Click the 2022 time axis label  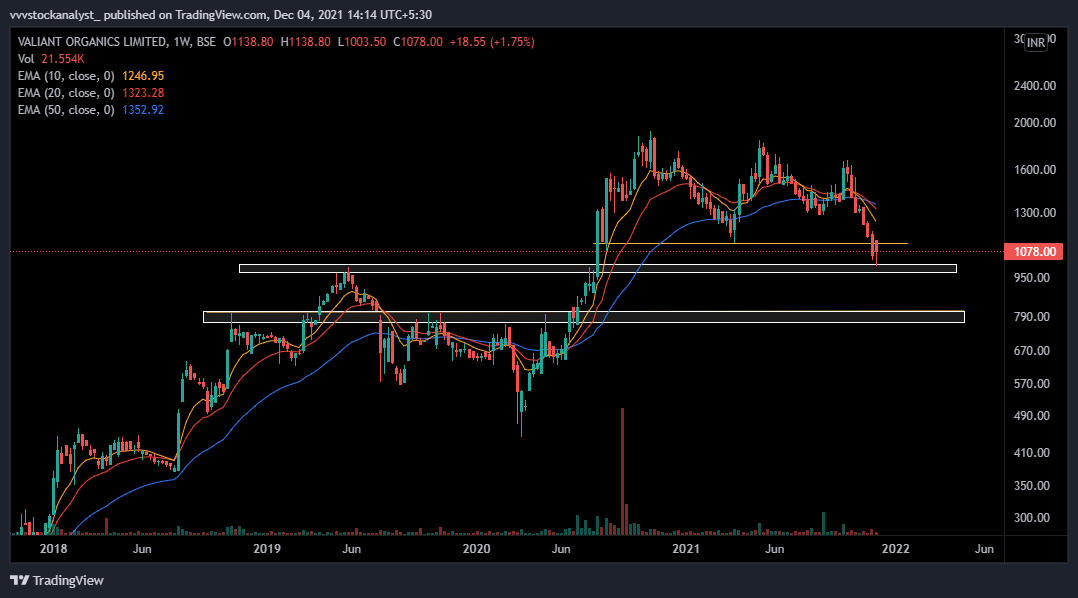pos(895,549)
